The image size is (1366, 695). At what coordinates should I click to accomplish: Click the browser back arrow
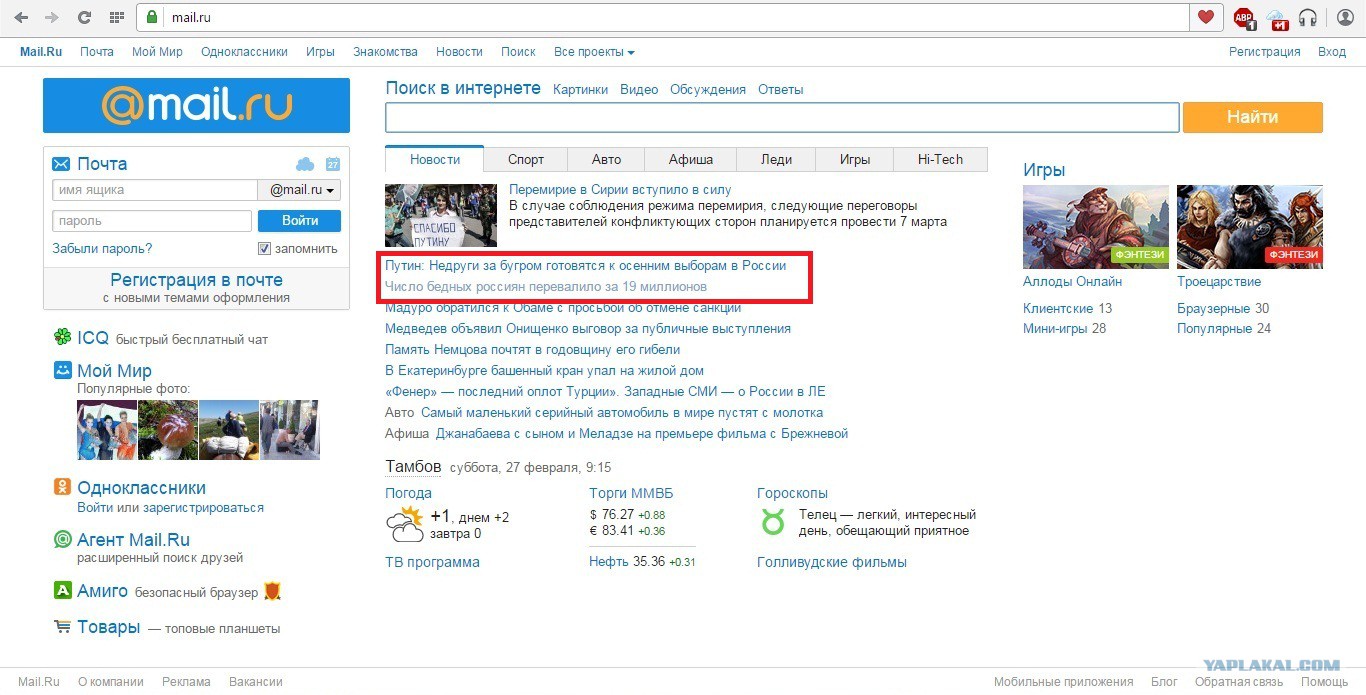(x=21, y=17)
